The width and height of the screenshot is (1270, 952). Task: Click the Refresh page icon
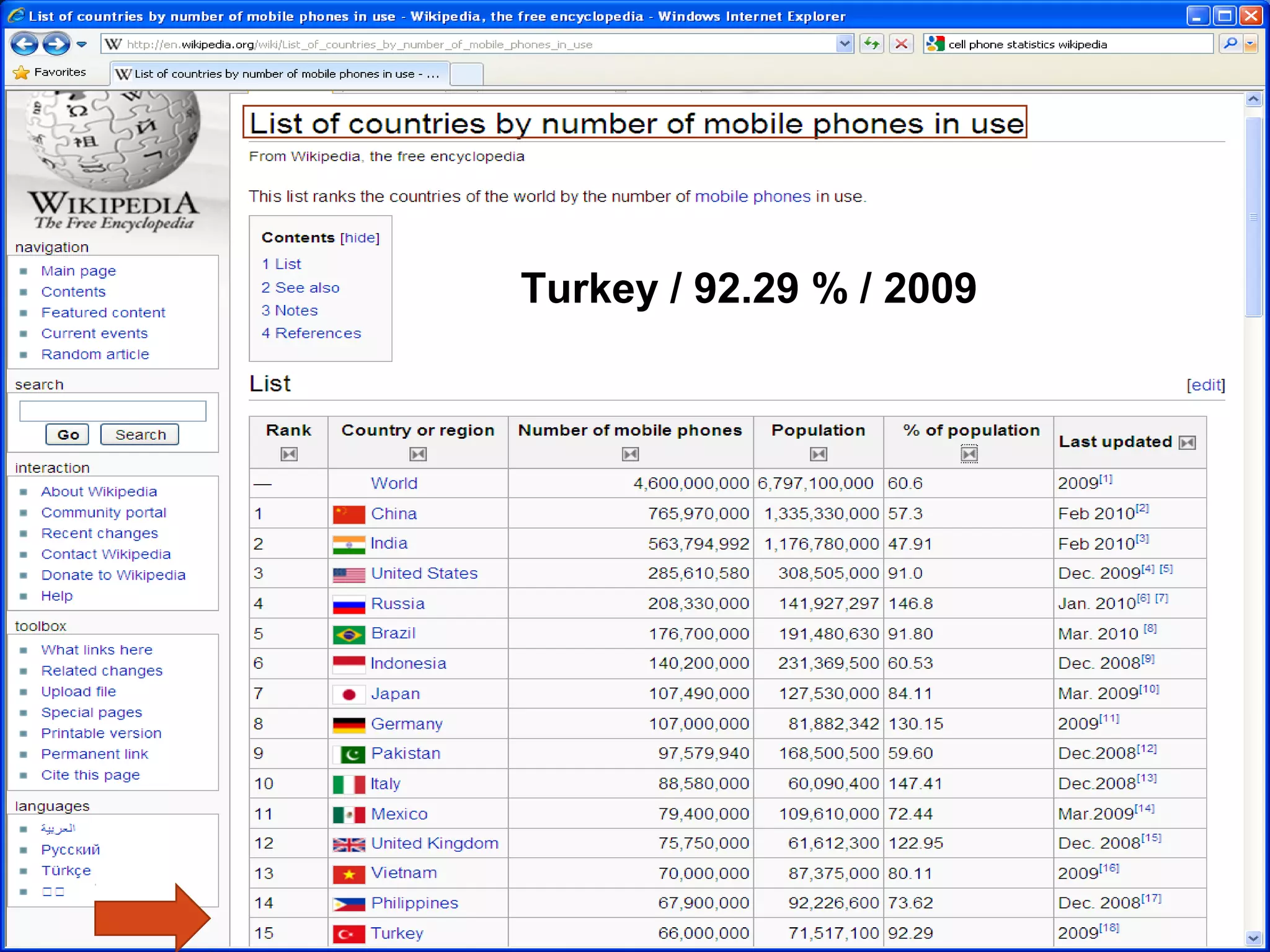(x=871, y=44)
